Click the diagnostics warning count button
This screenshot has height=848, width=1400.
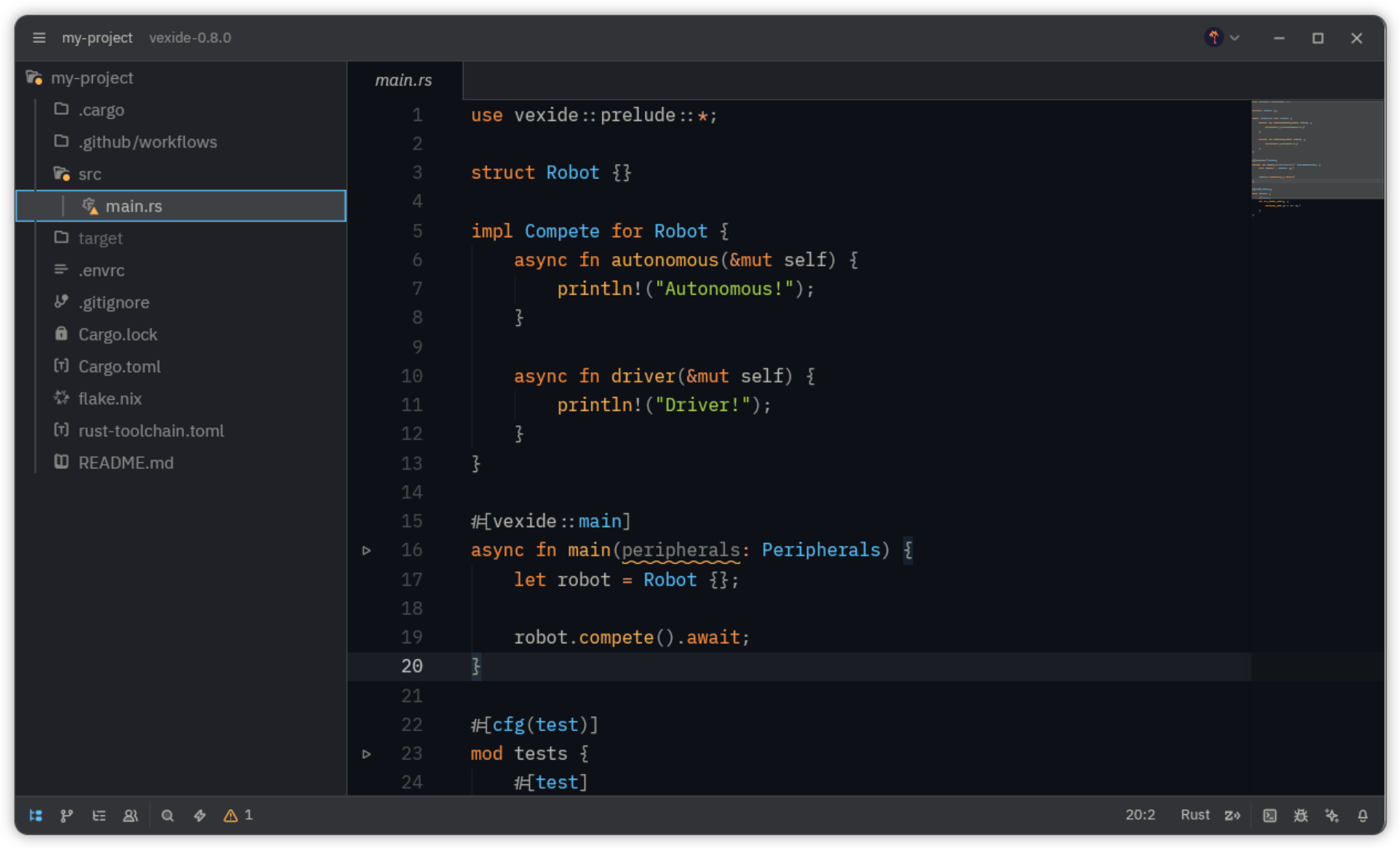click(x=237, y=815)
